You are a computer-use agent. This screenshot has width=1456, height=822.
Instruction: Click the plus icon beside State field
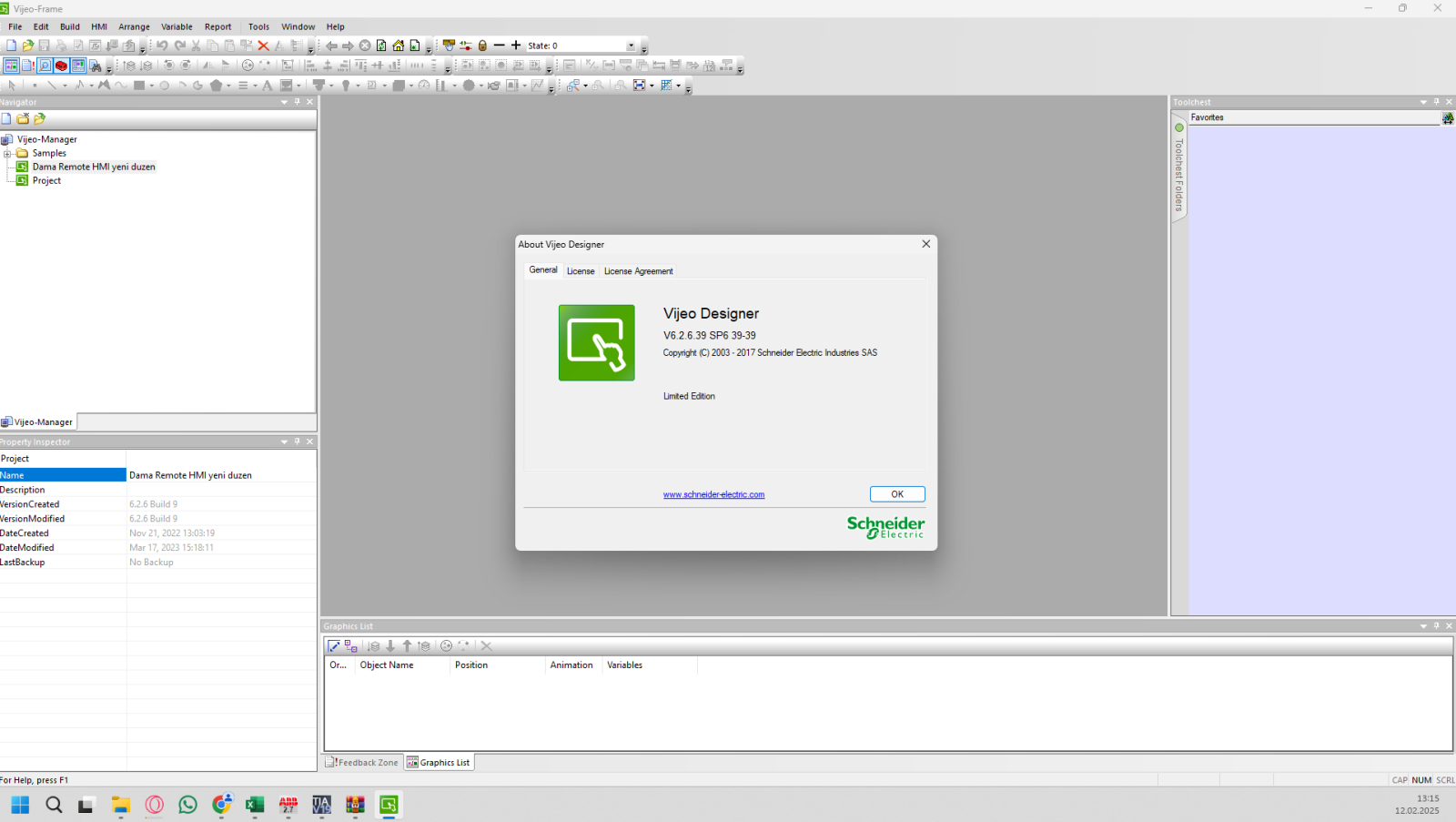(516, 46)
